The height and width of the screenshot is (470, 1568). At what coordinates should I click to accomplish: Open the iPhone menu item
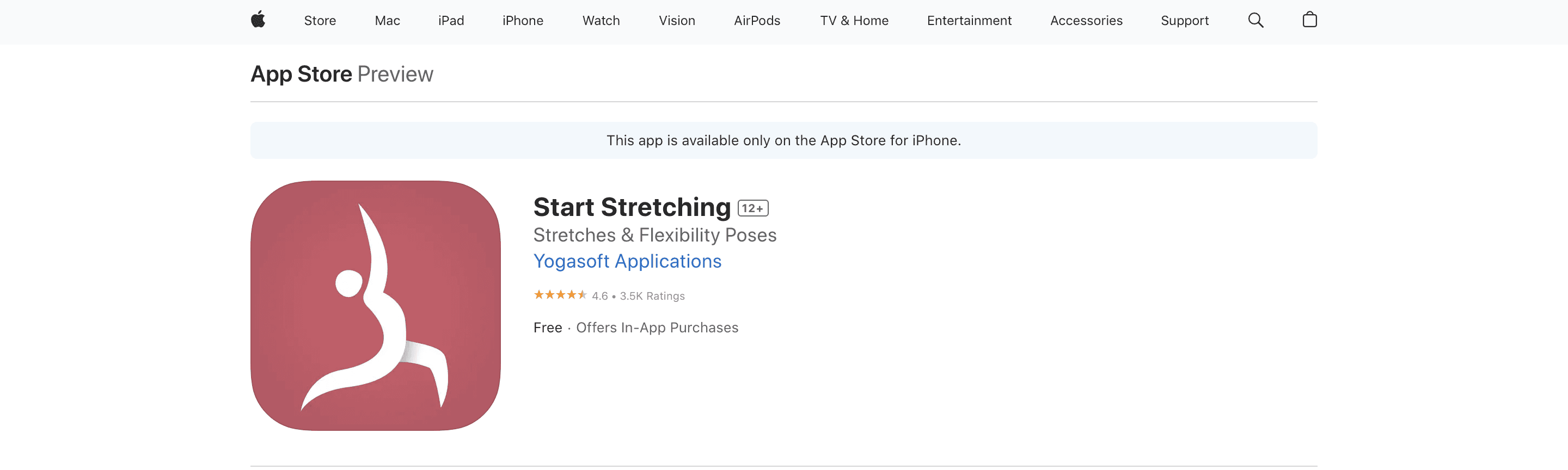pyautogui.click(x=522, y=20)
